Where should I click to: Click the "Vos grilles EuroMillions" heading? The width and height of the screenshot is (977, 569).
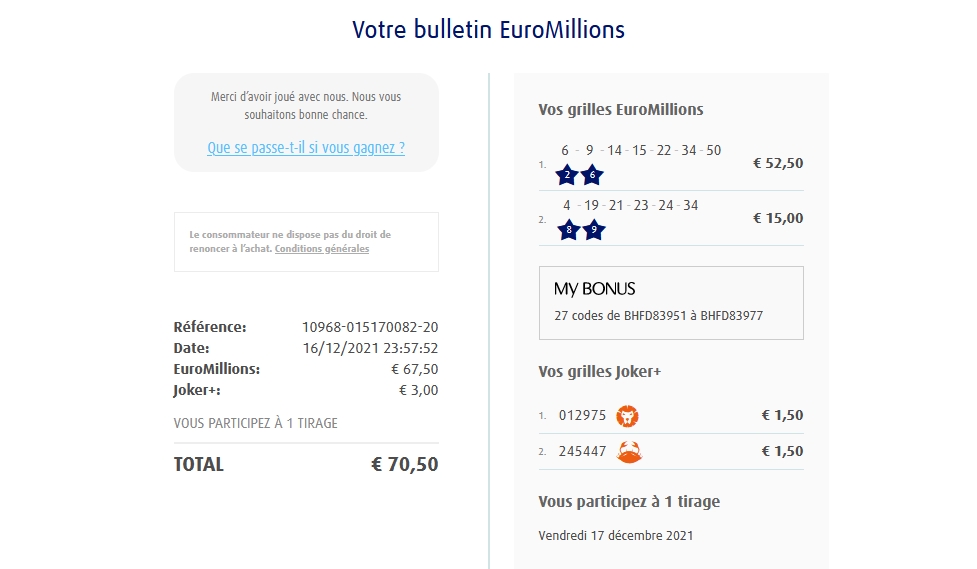pyautogui.click(x=621, y=110)
